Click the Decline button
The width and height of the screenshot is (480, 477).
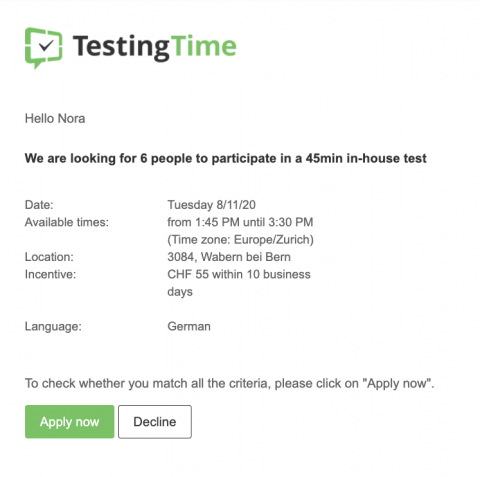(x=155, y=422)
